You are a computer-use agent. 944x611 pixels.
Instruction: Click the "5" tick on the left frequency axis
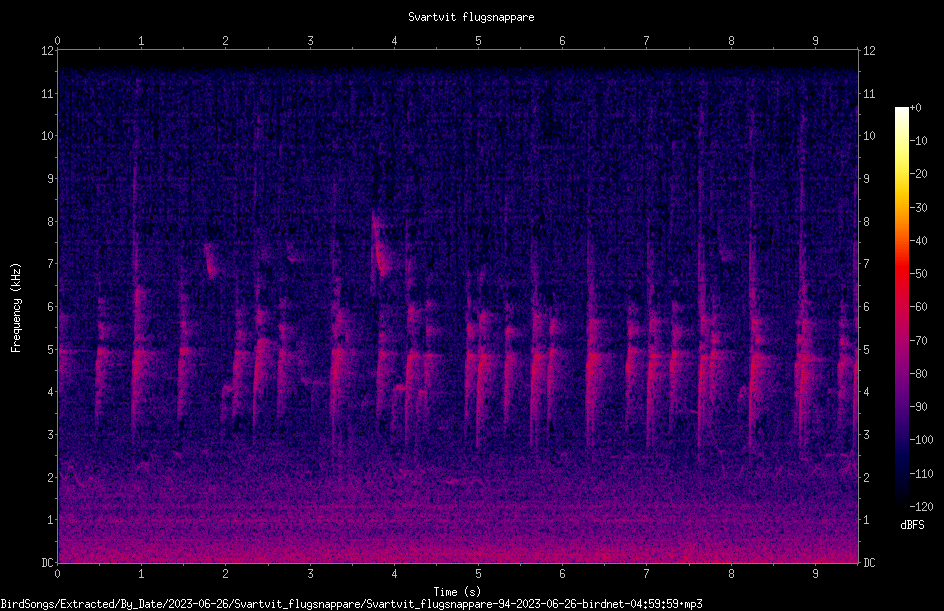tap(51, 349)
